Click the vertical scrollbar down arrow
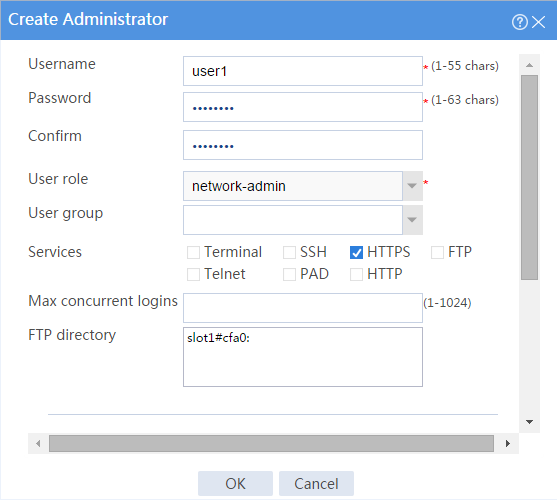The width and height of the screenshot is (557, 500). point(529,422)
